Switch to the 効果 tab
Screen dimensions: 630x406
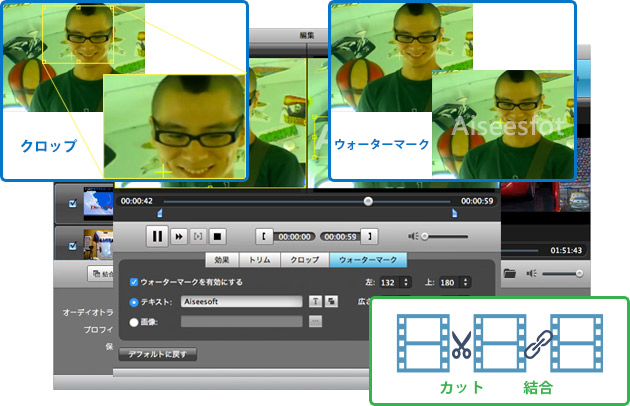point(220,260)
